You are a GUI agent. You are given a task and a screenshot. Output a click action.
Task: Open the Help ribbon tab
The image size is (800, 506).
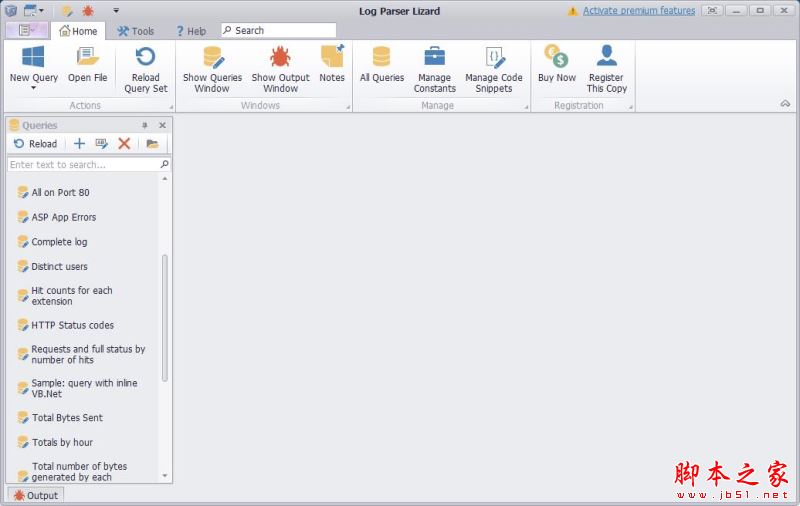tap(191, 31)
